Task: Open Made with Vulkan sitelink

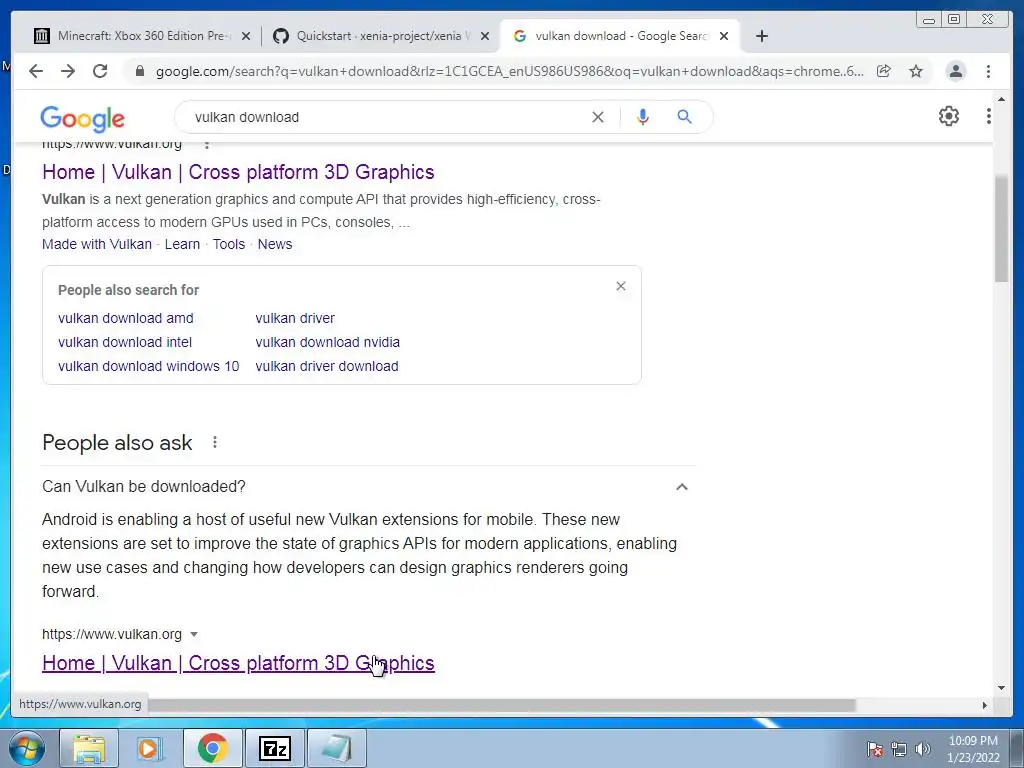Action: point(97,244)
